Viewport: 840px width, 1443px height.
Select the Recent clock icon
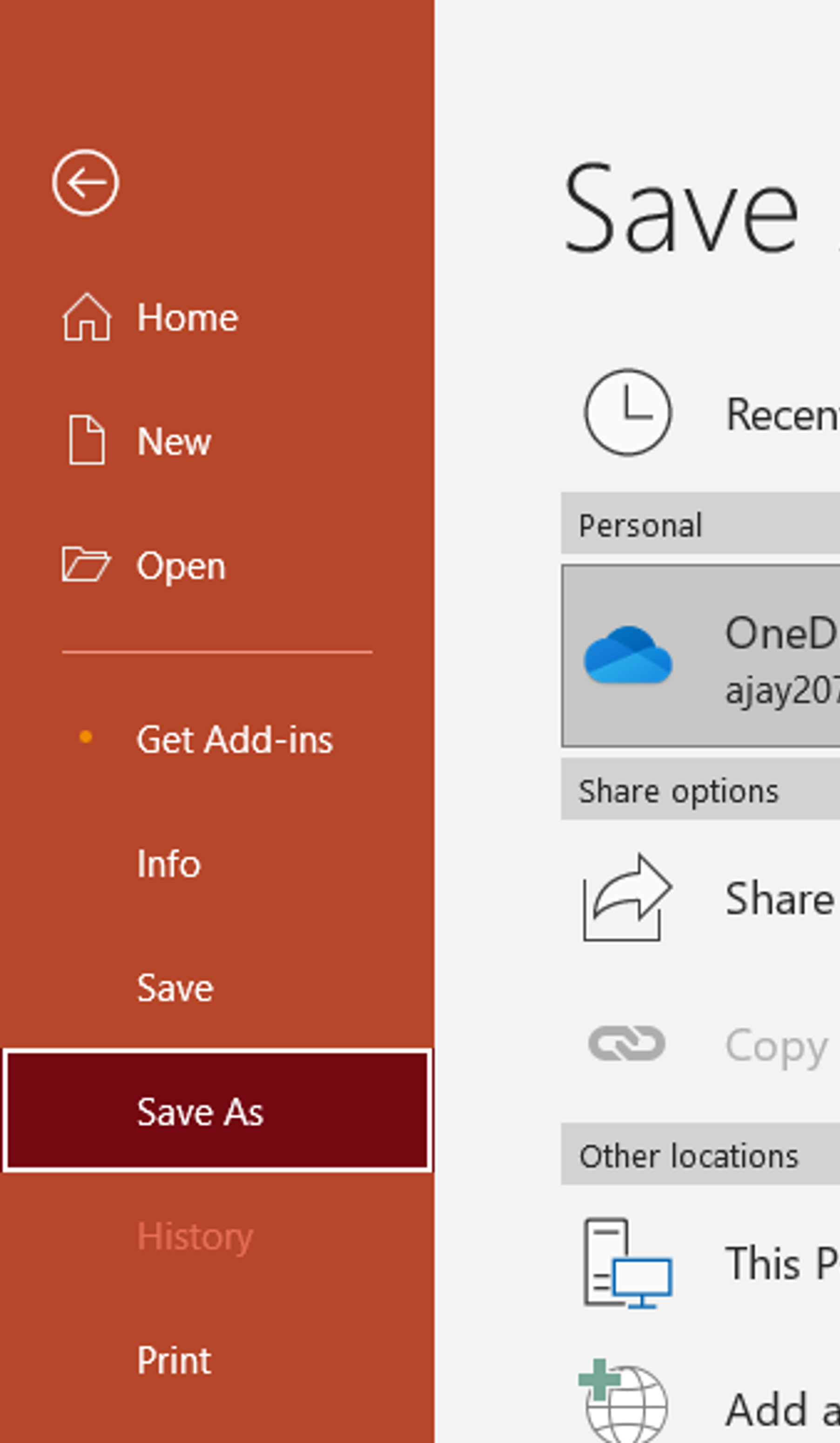click(628, 412)
